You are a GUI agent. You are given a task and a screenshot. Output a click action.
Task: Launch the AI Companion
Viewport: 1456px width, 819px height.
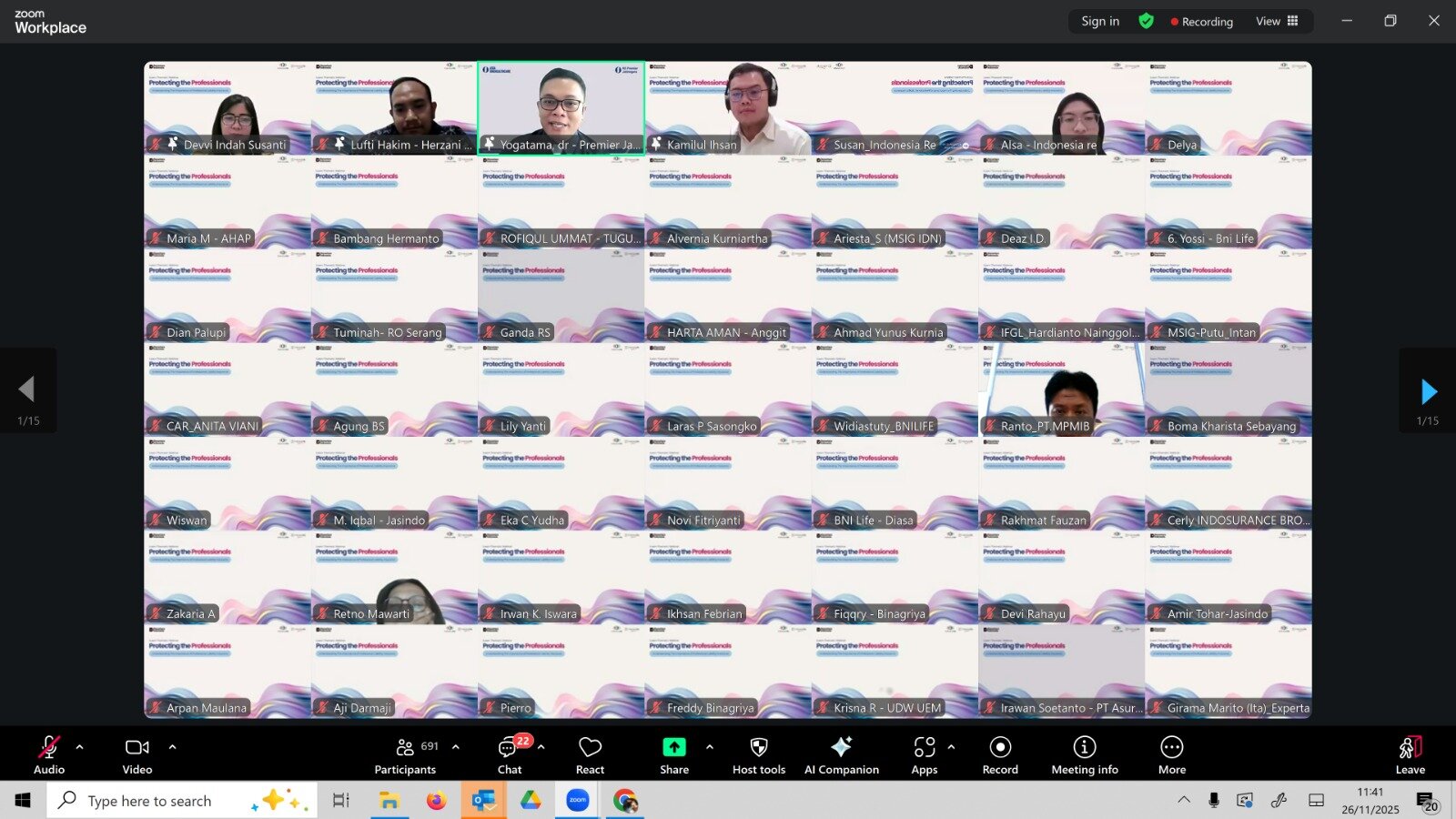841,755
